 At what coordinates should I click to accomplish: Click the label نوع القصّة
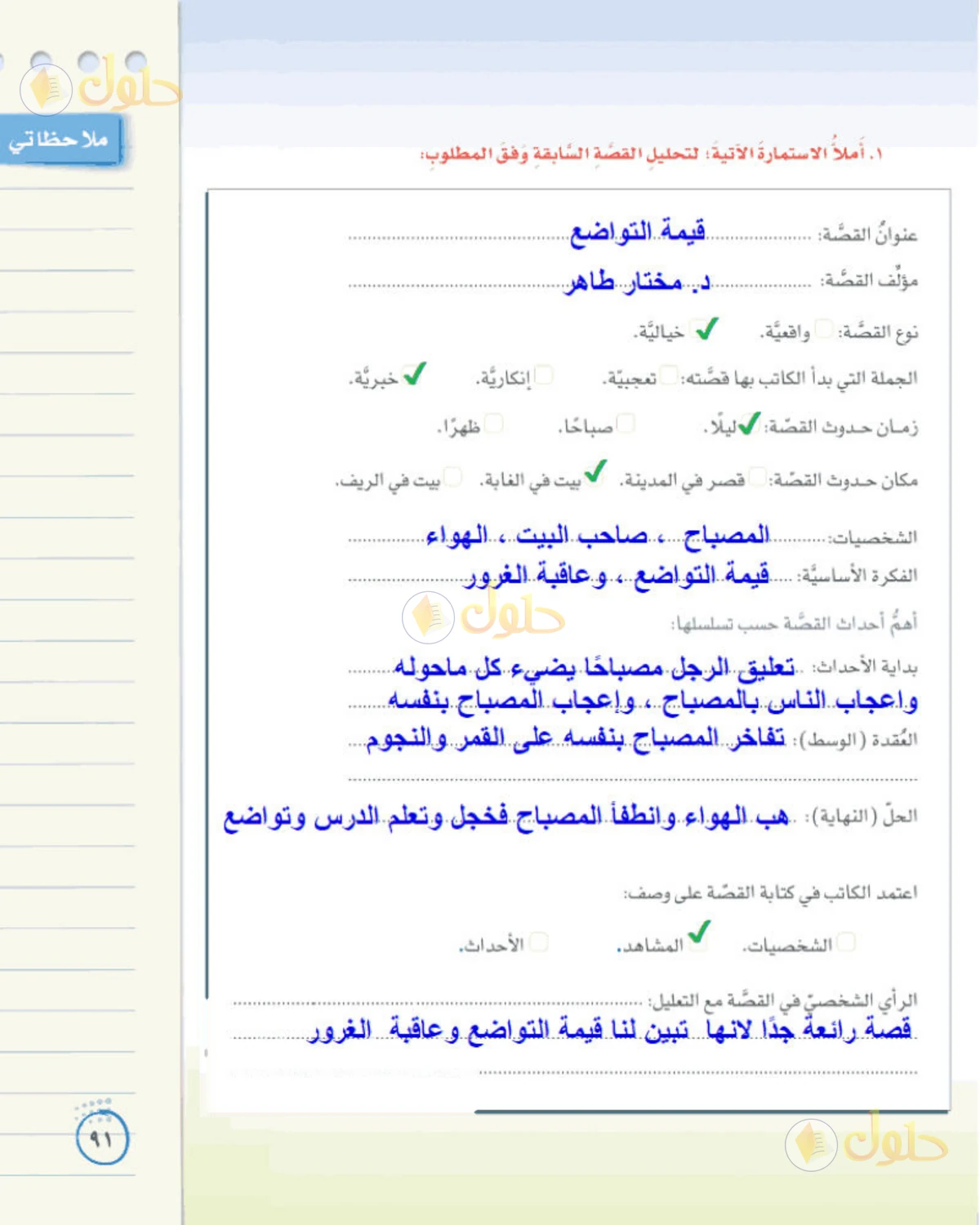click(x=878, y=332)
